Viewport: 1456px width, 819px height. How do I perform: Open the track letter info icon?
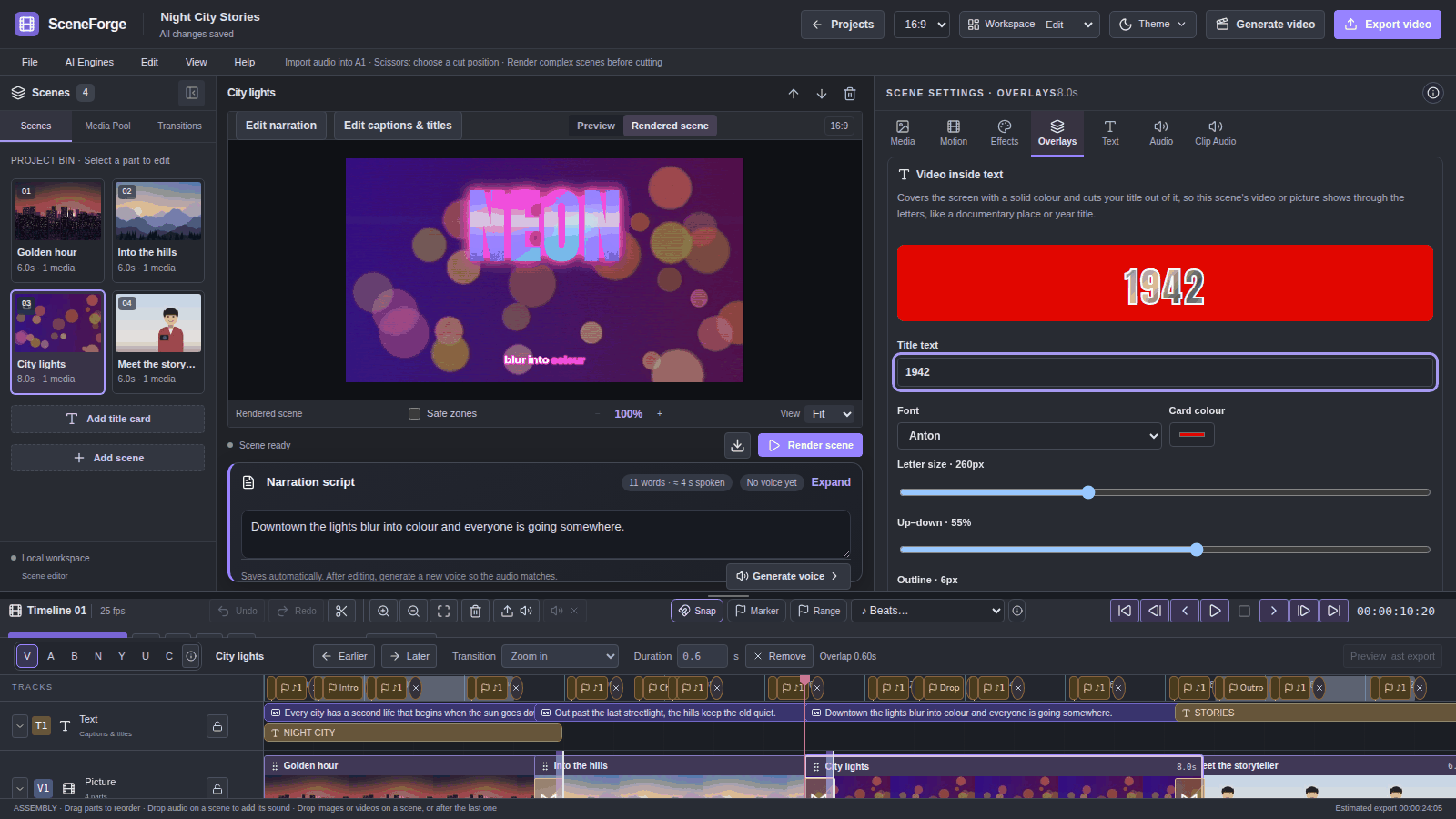191,656
